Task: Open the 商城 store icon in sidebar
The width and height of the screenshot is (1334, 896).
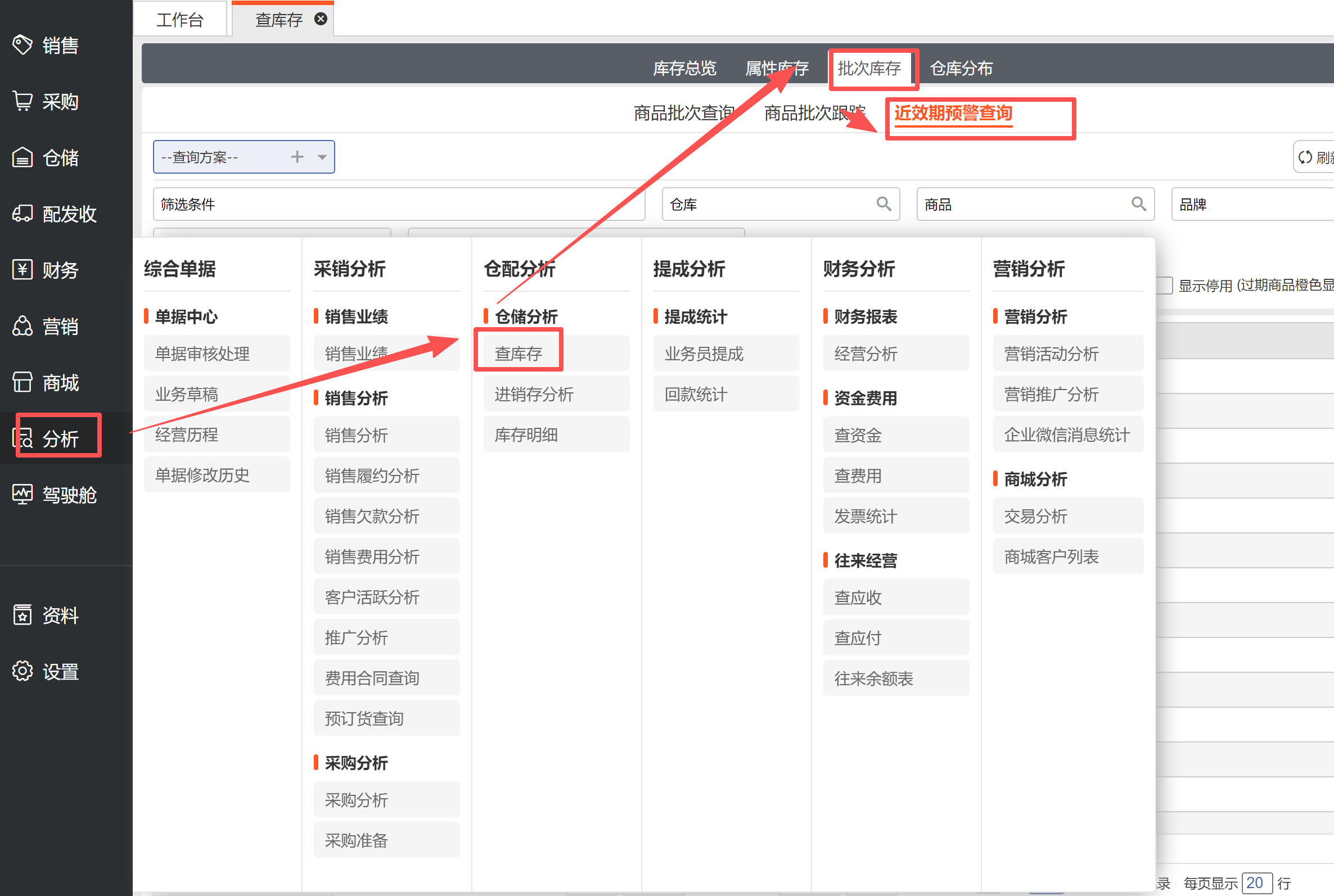Action: (x=22, y=382)
